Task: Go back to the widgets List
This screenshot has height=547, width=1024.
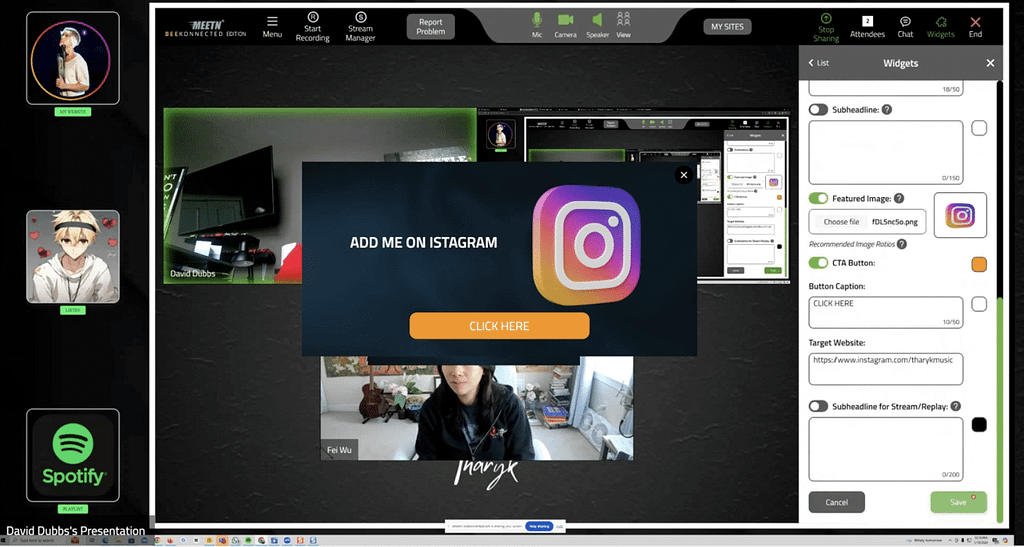Action: click(x=819, y=63)
